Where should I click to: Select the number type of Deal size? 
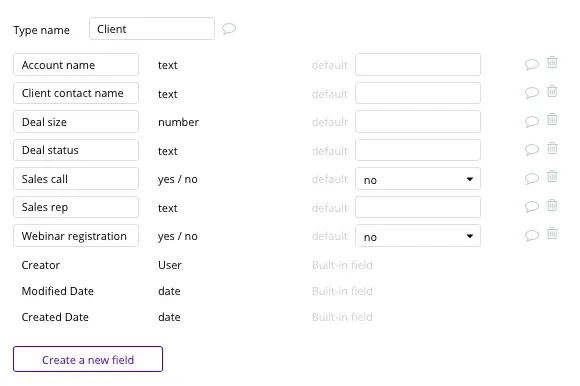click(x=178, y=122)
